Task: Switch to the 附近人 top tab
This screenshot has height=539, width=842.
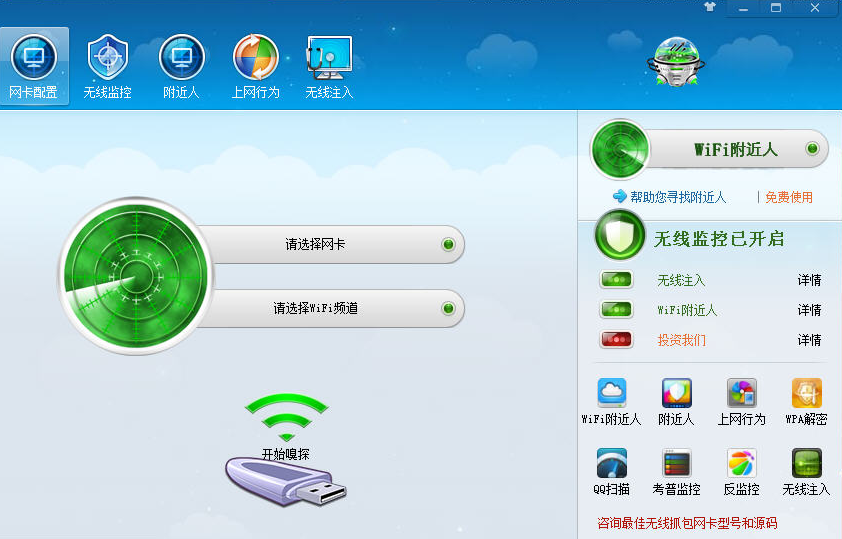Action: click(182, 66)
